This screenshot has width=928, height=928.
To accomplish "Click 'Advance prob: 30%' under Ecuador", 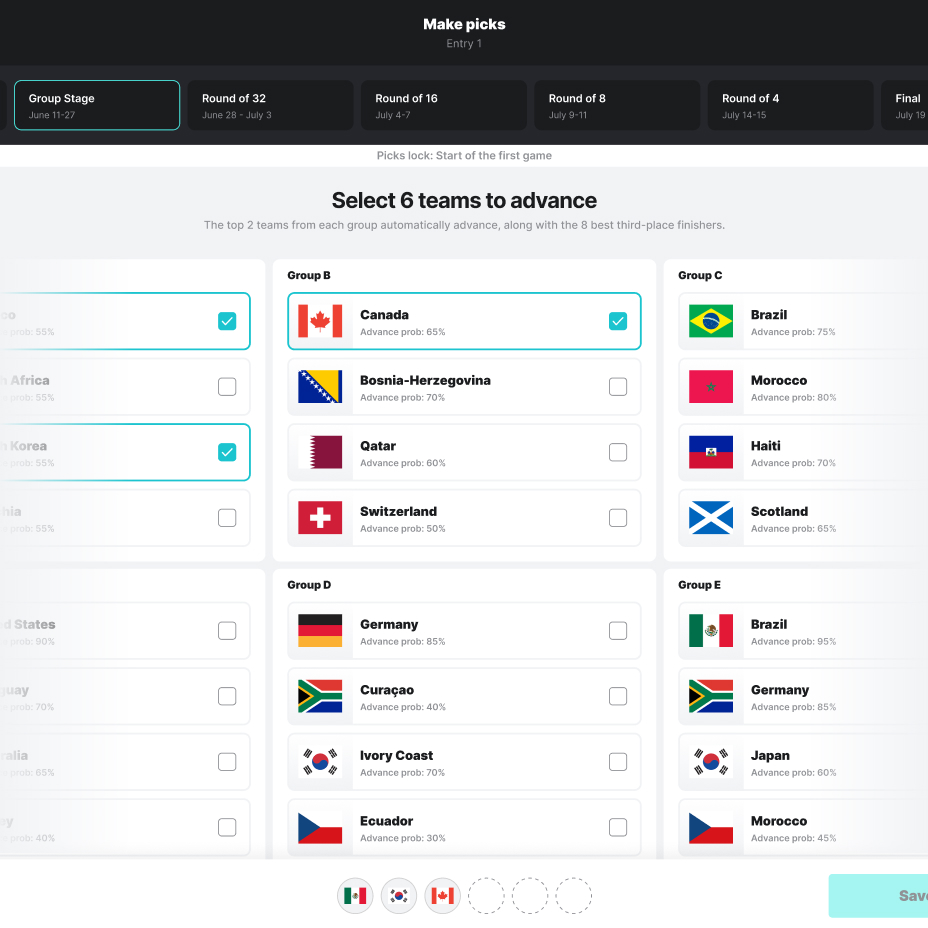I will click(402, 838).
